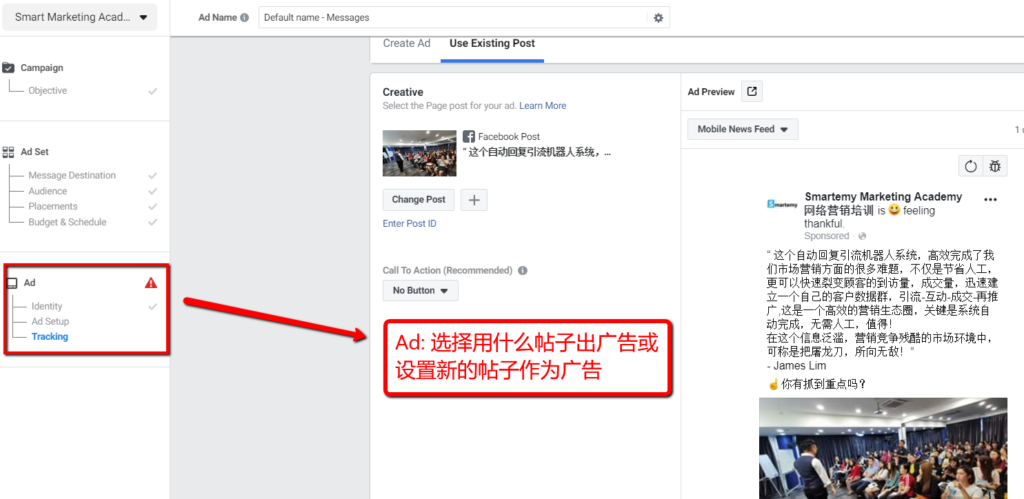The height and width of the screenshot is (499, 1024).
Task: Click the Budget & Schedule completed checkmark
Action: [152, 223]
